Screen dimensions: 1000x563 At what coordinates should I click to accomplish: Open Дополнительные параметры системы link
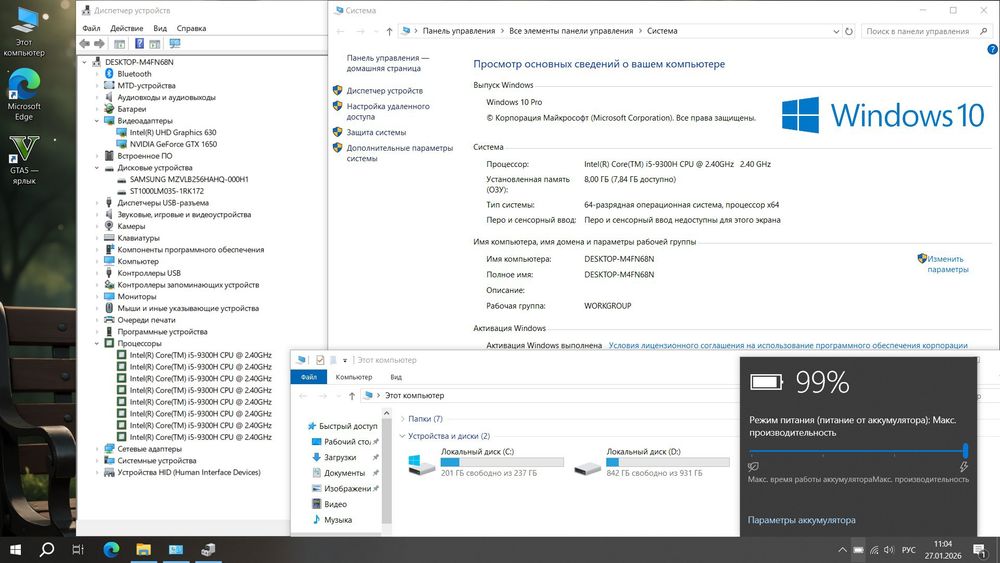point(399,153)
